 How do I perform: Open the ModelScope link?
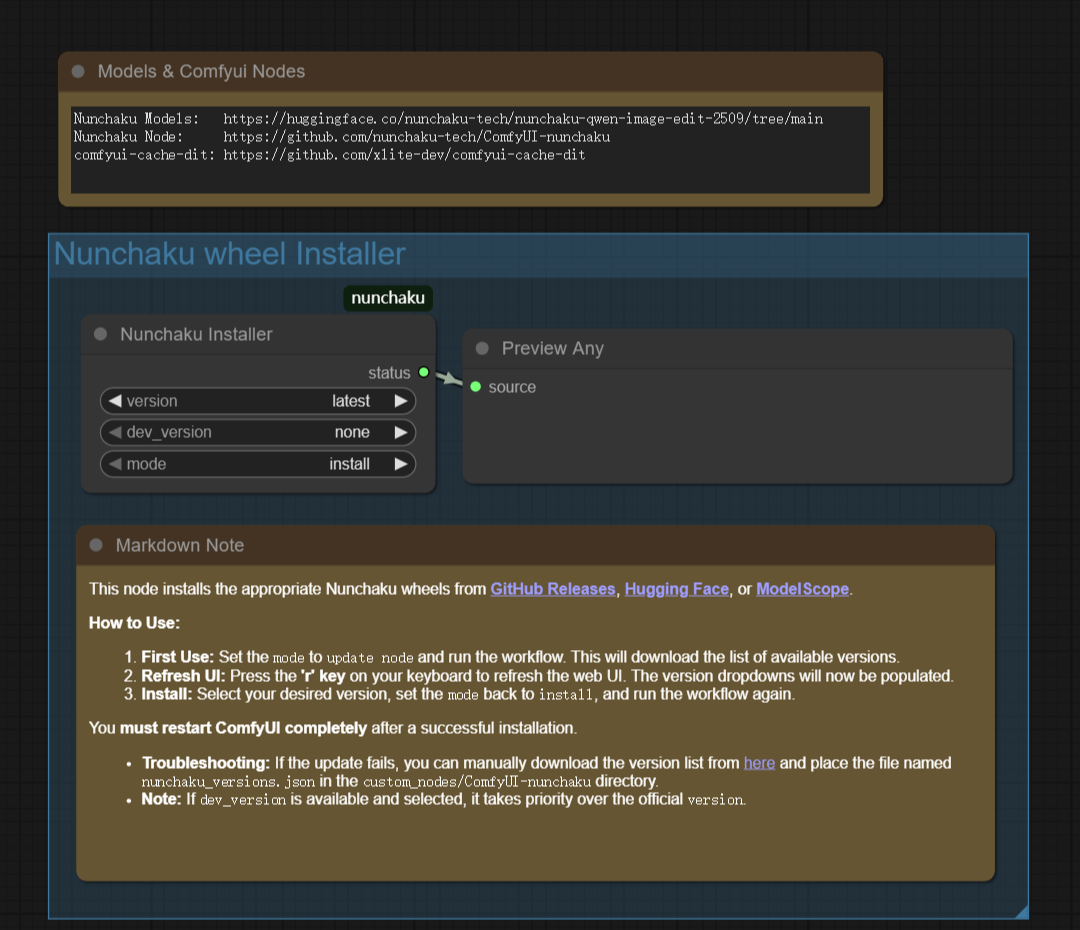click(802, 589)
